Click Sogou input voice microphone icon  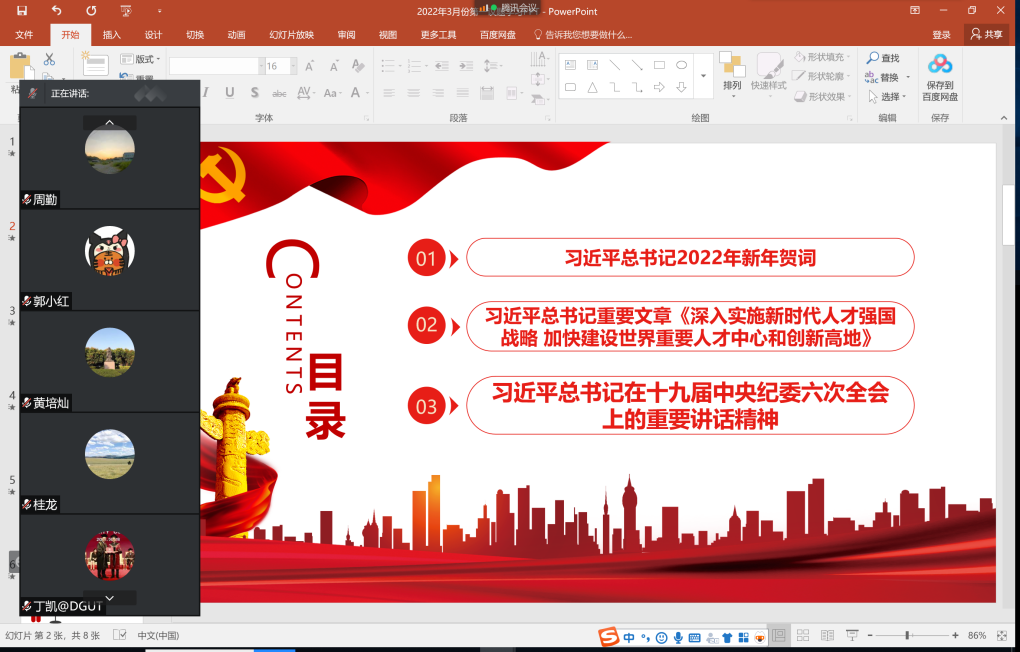click(x=678, y=637)
